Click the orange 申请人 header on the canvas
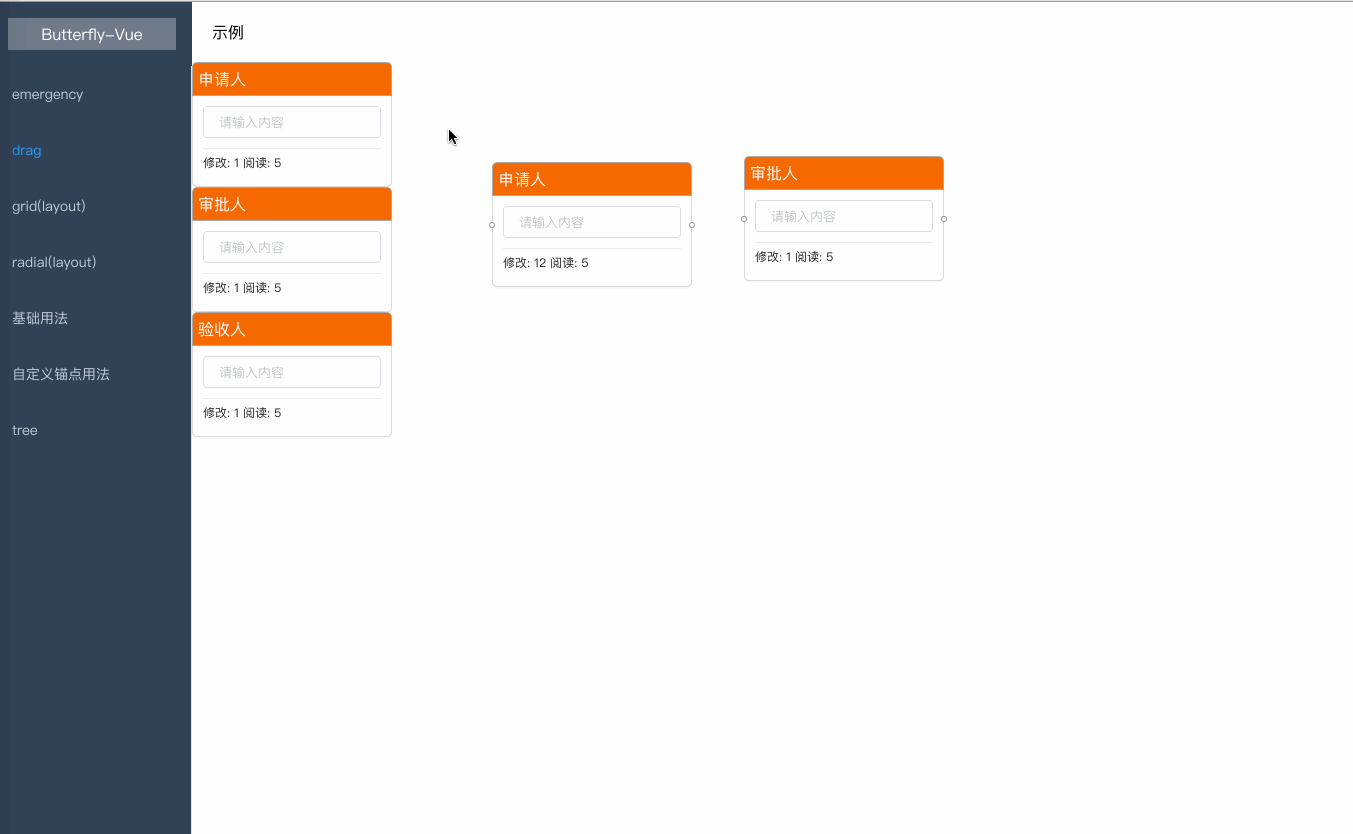The image size is (1353, 834). pos(591,179)
